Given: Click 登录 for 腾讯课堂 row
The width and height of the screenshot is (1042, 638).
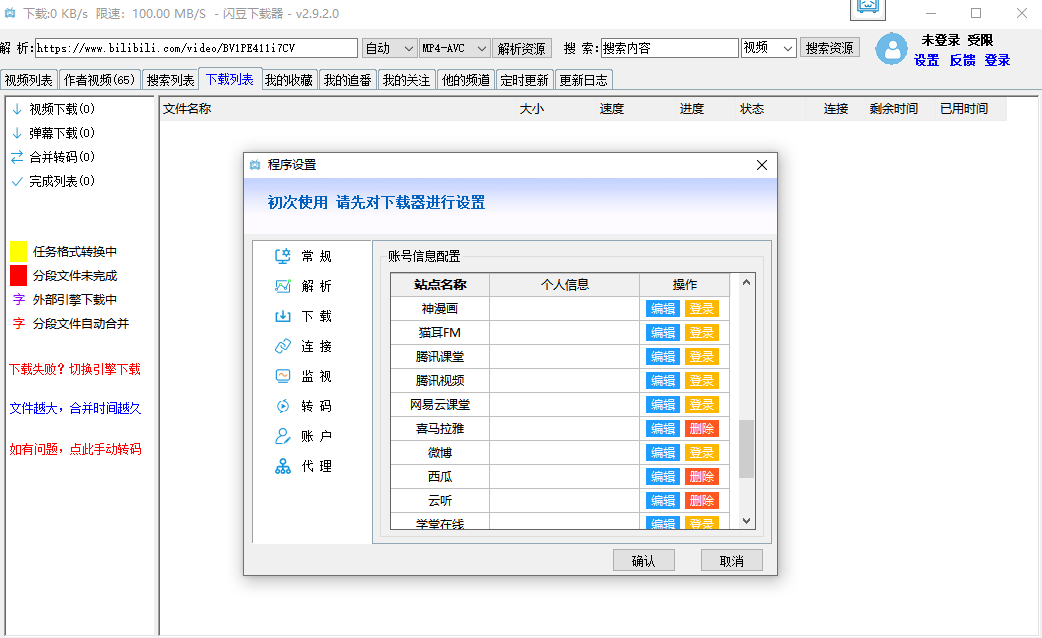Looking at the screenshot, I should (x=702, y=356).
